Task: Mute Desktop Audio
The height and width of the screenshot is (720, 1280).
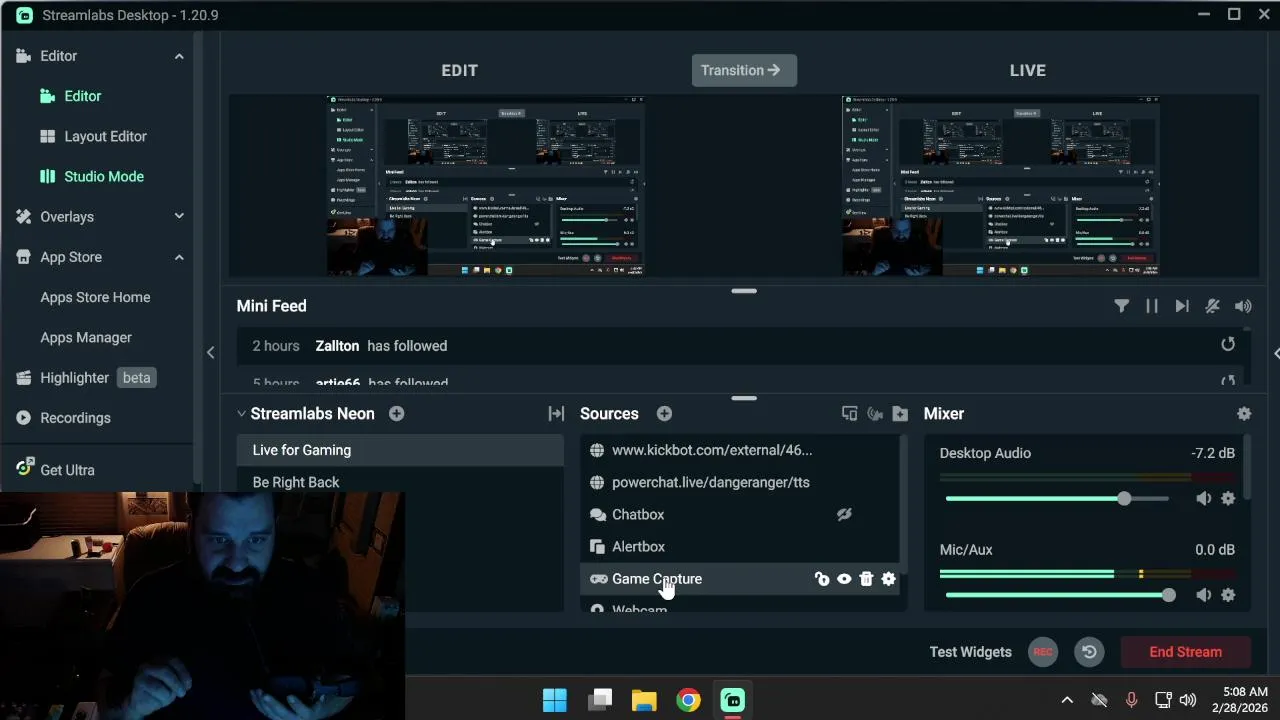Action: [1203, 498]
